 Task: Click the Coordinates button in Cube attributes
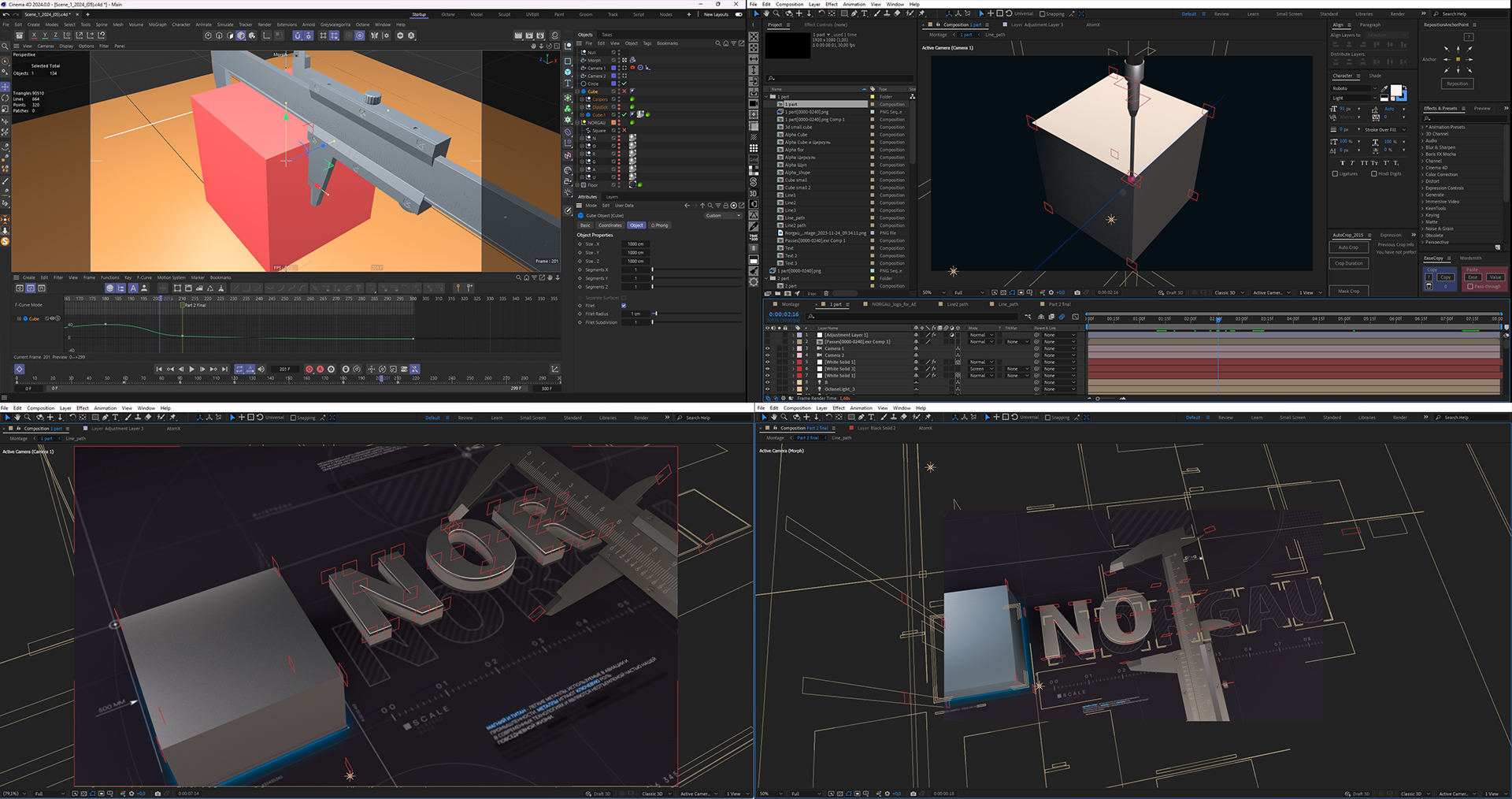pos(610,225)
